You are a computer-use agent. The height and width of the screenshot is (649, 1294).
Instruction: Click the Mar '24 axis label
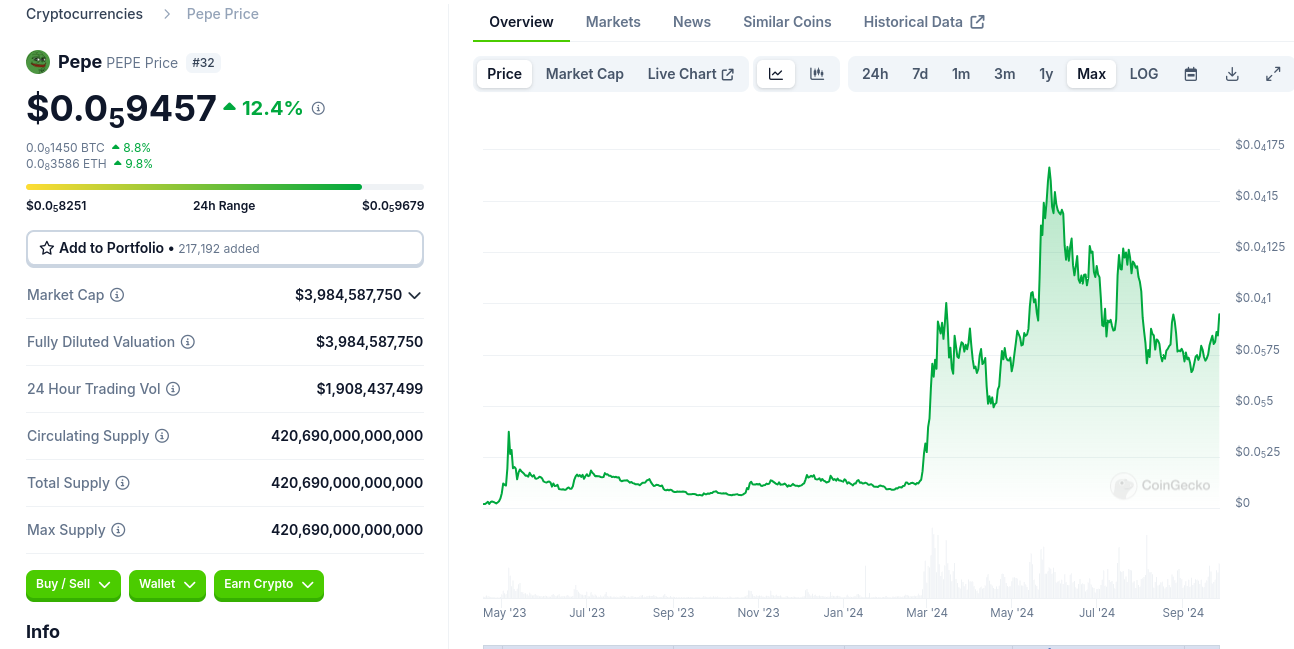(x=927, y=613)
